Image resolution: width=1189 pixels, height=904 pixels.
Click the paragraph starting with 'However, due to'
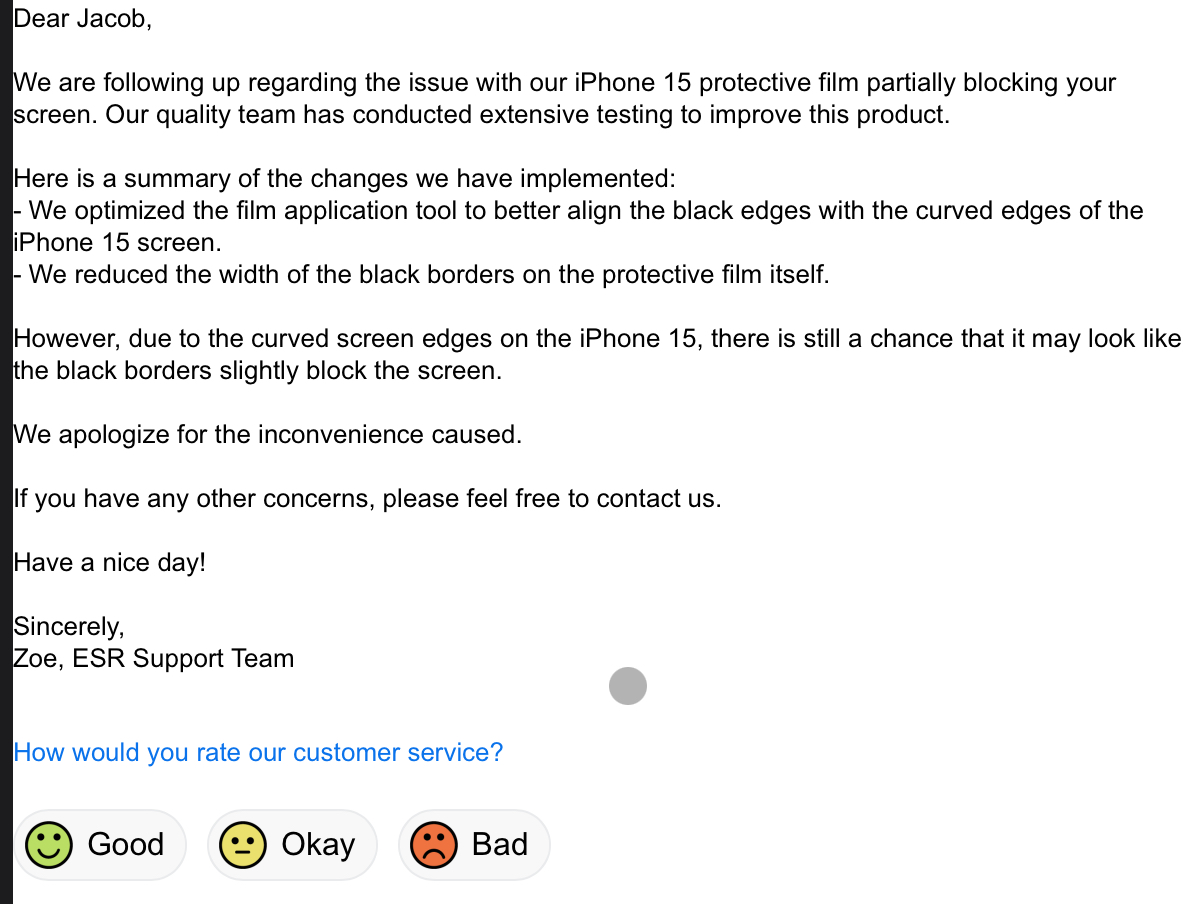point(598,354)
